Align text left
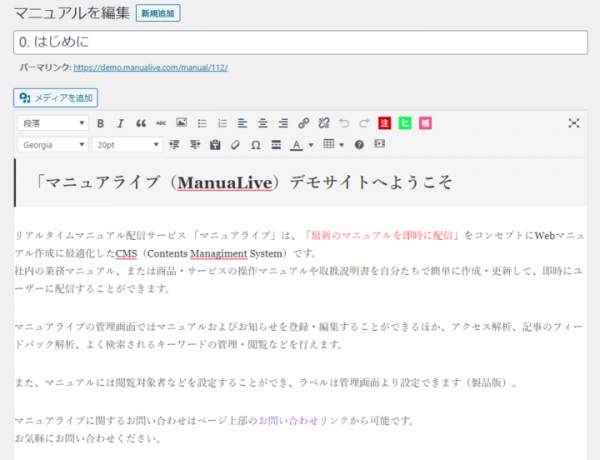 [242, 123]
